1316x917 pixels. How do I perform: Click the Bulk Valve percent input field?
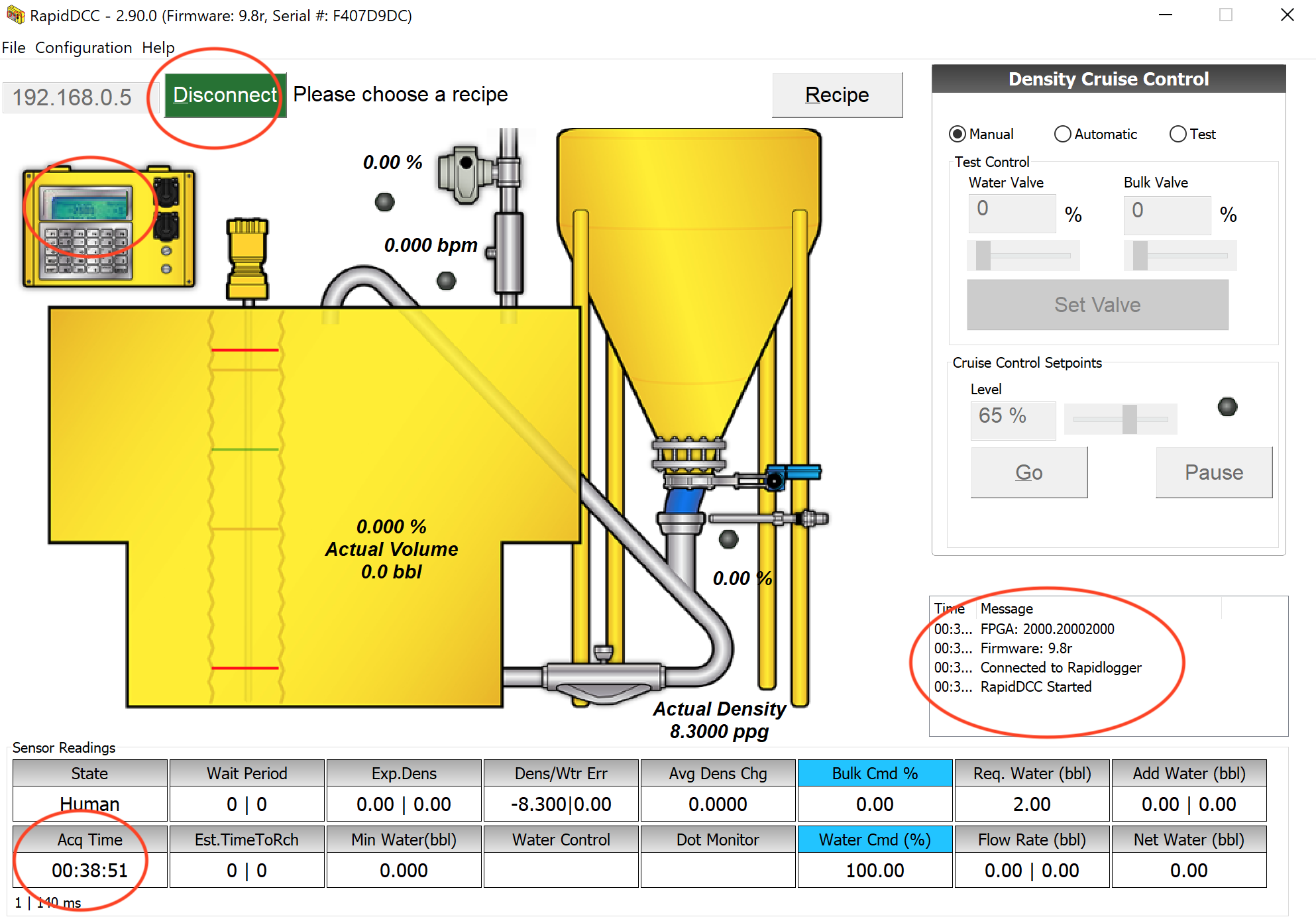[1167, 215]
